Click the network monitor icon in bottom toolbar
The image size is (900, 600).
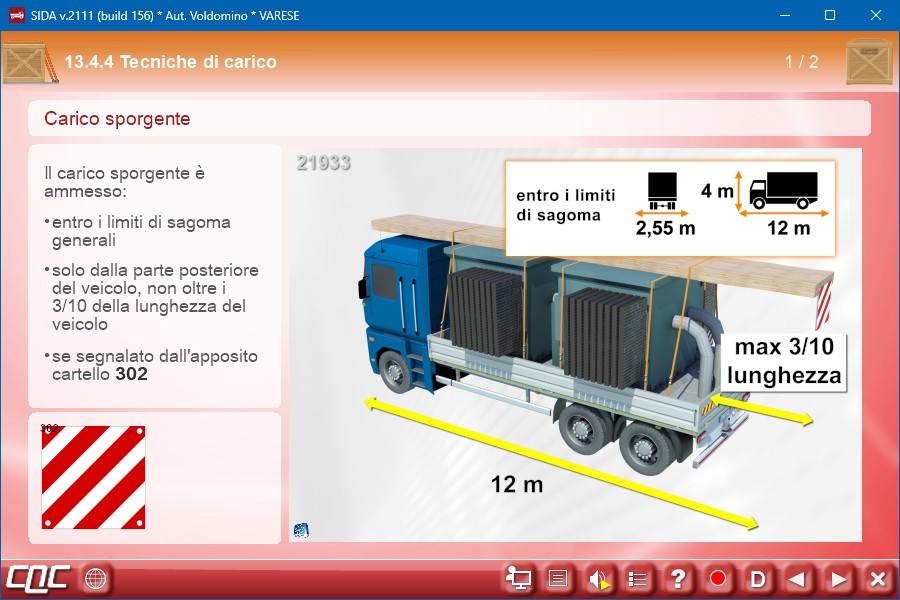pos(519,578)
